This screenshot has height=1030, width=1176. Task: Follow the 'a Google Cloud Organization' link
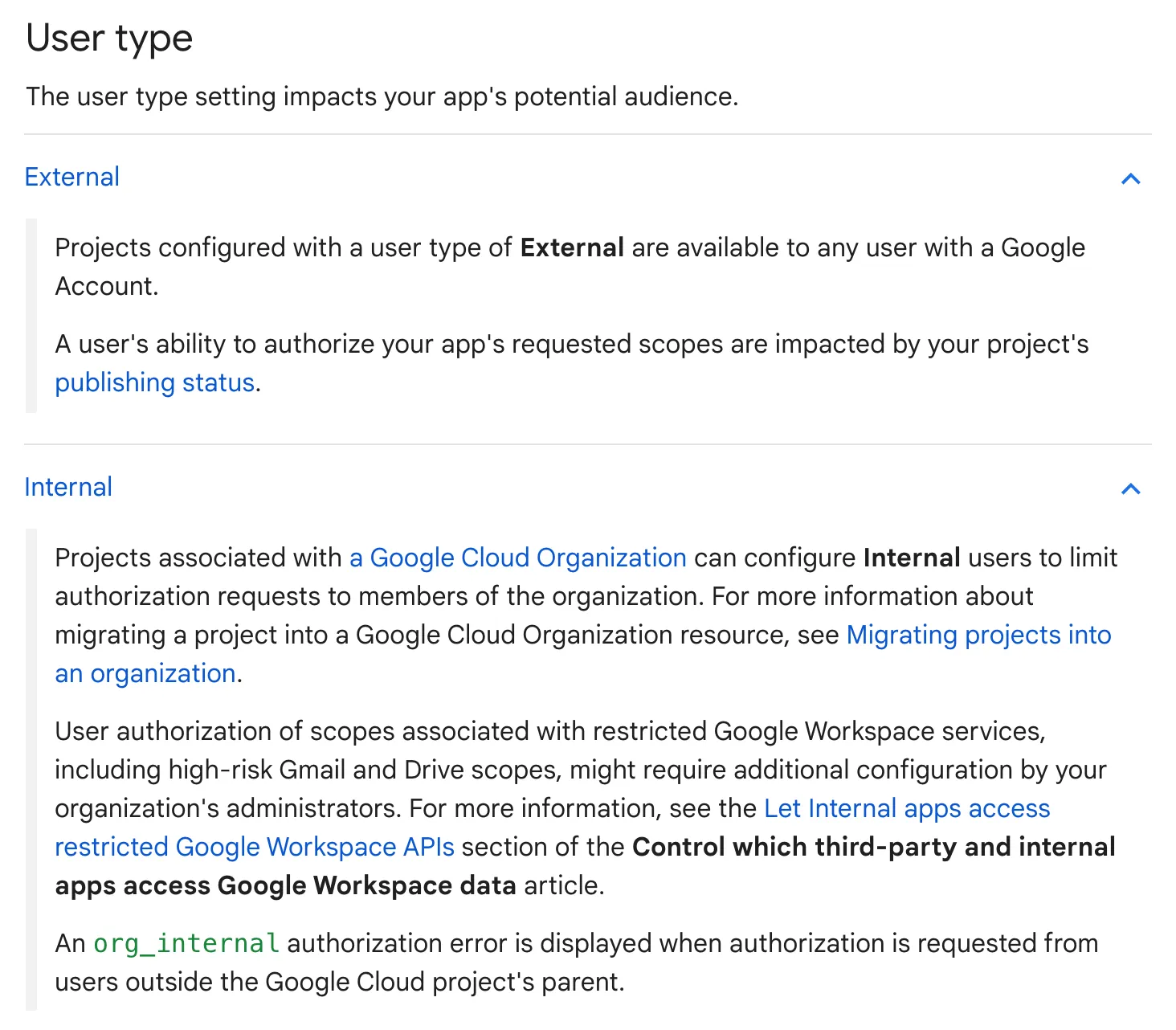[x=518, y=558]
